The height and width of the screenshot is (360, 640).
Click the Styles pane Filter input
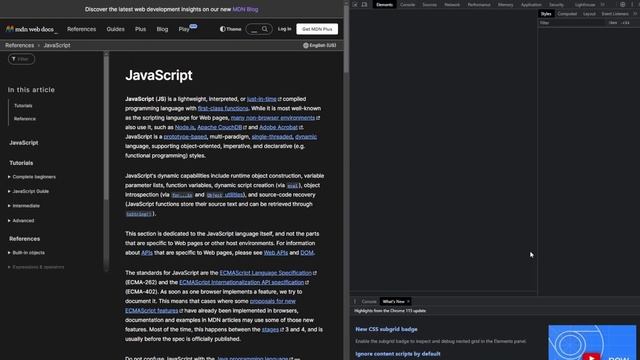571,23
